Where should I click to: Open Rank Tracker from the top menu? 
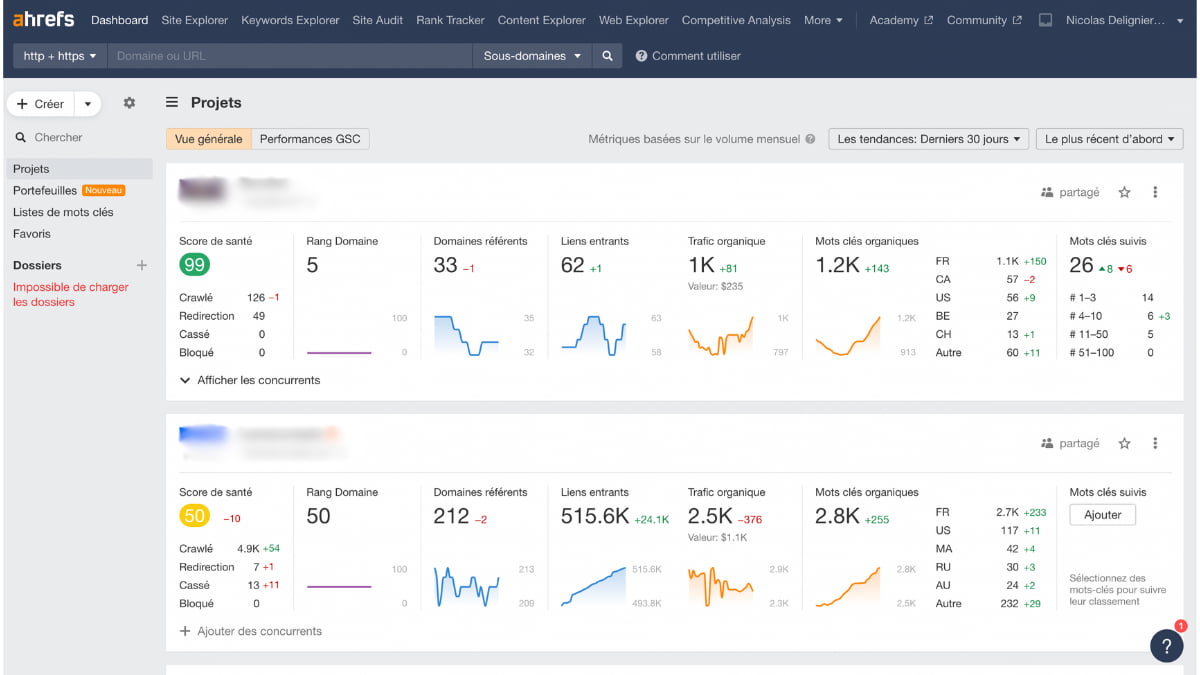pyautogui.click(x=450, y=19)
